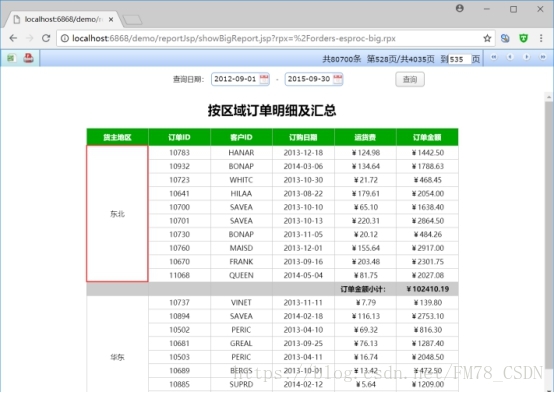Click customer WHITC cell

click(241, 180)
